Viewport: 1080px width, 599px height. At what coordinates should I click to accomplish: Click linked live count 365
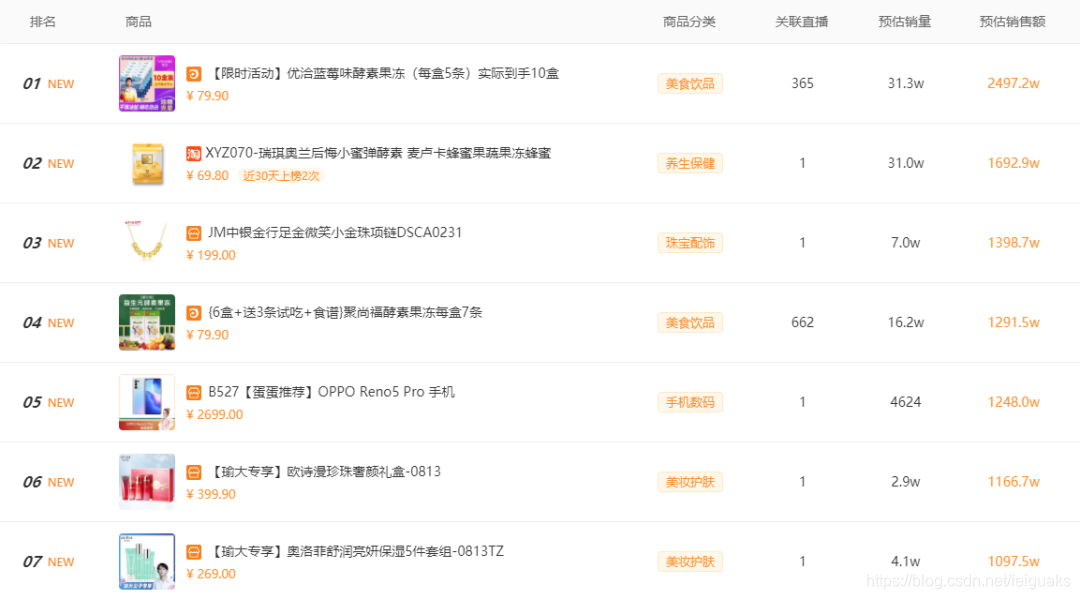[x=802, y=83]
